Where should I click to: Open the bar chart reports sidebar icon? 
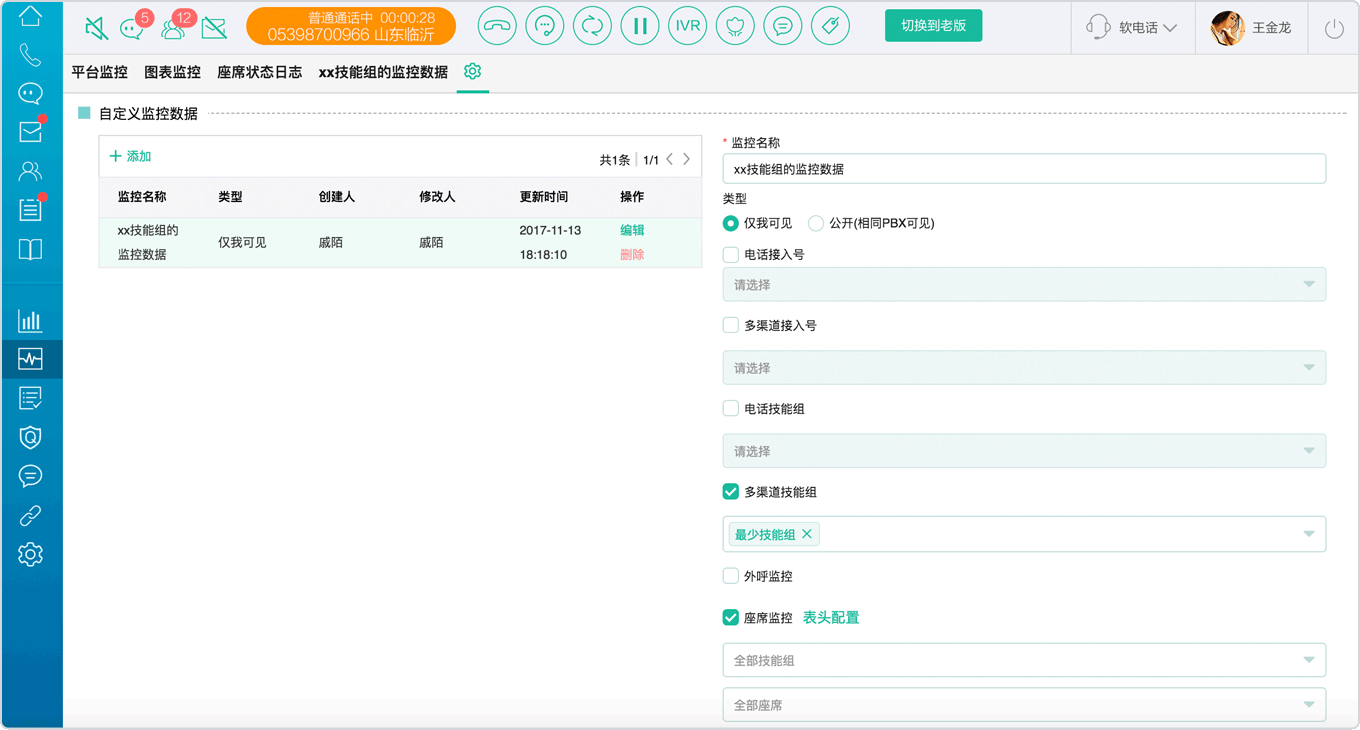pyautogui.click(x=31, y=321)
